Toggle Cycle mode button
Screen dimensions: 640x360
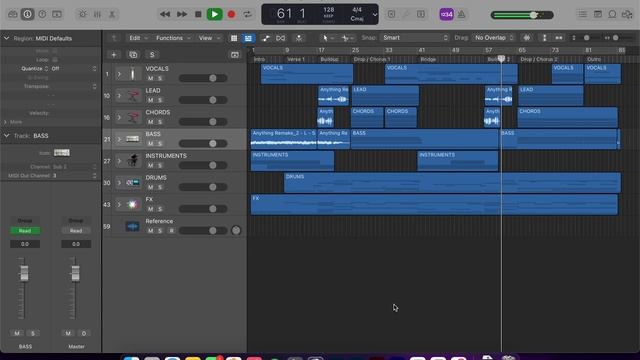[x=247, y=14]
